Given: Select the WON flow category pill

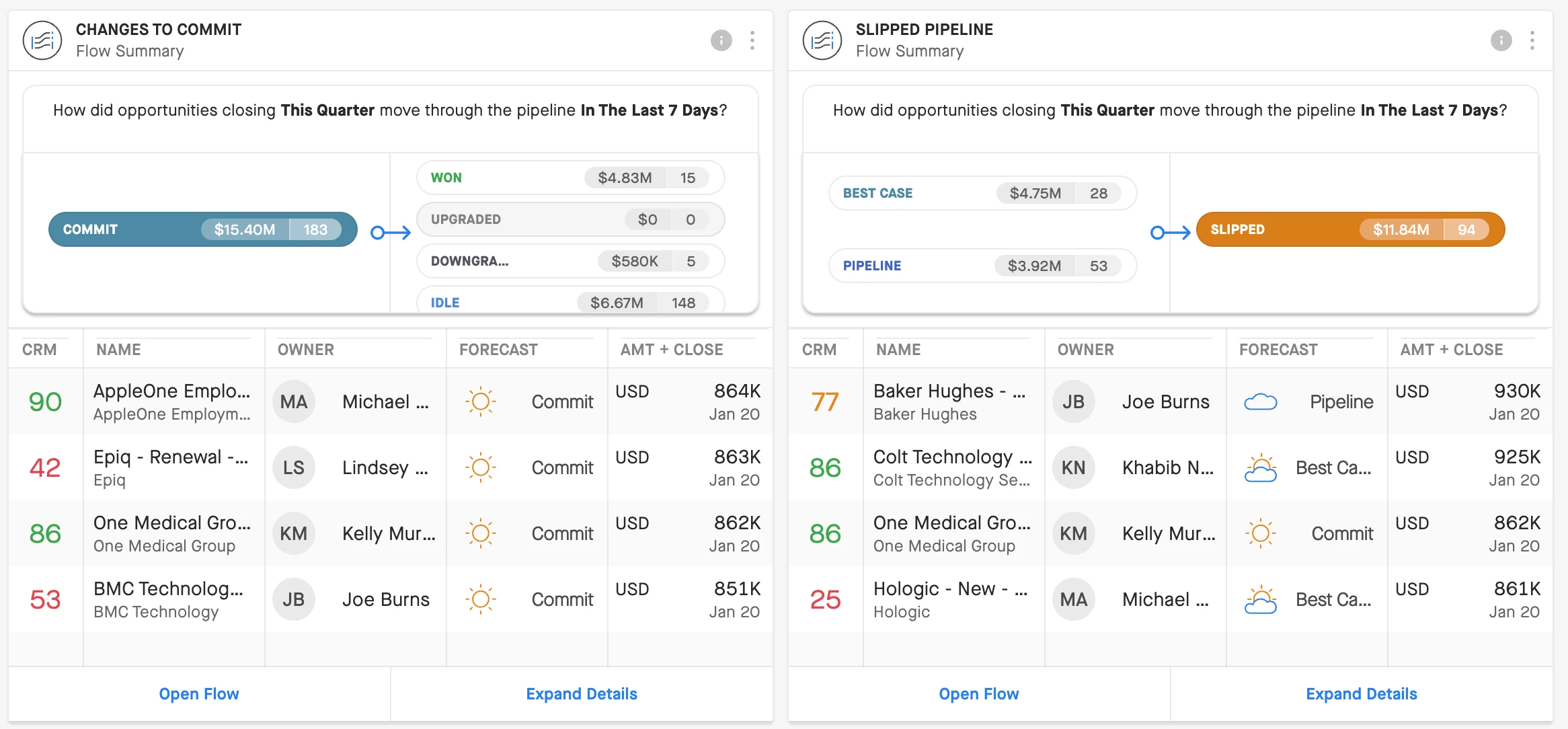Looking at the screenshot, I should point(570,178).
